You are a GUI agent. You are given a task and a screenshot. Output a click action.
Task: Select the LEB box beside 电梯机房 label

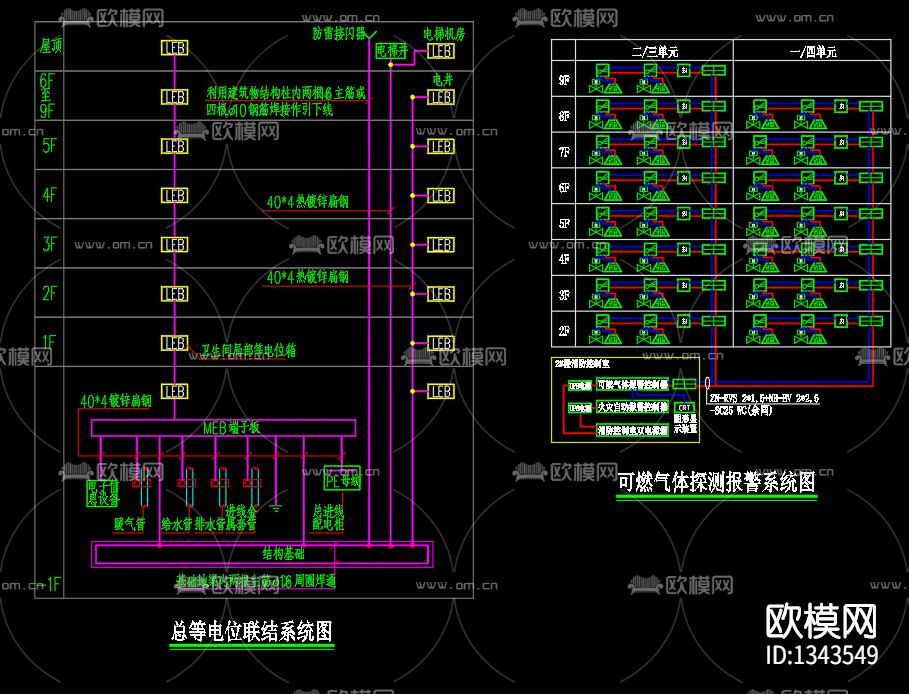coord(440,51)
